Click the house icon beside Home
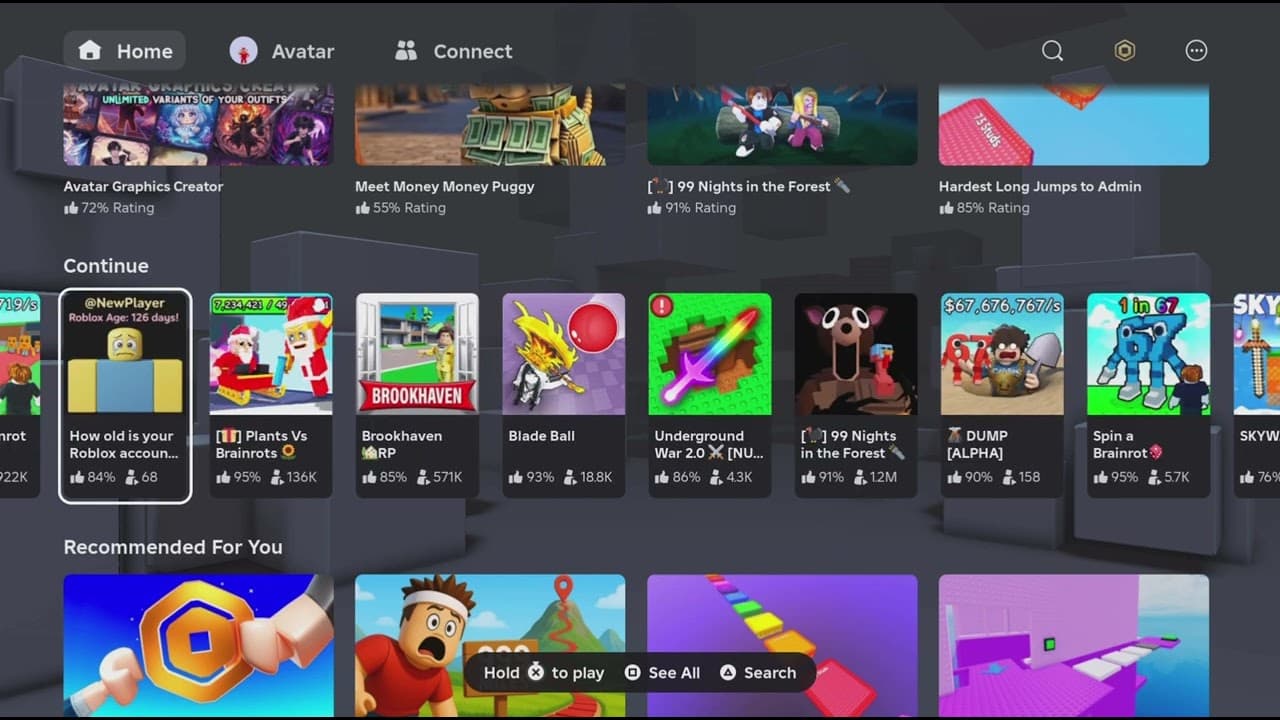This screenshot has width=1280, height=720. click(90, 51)
